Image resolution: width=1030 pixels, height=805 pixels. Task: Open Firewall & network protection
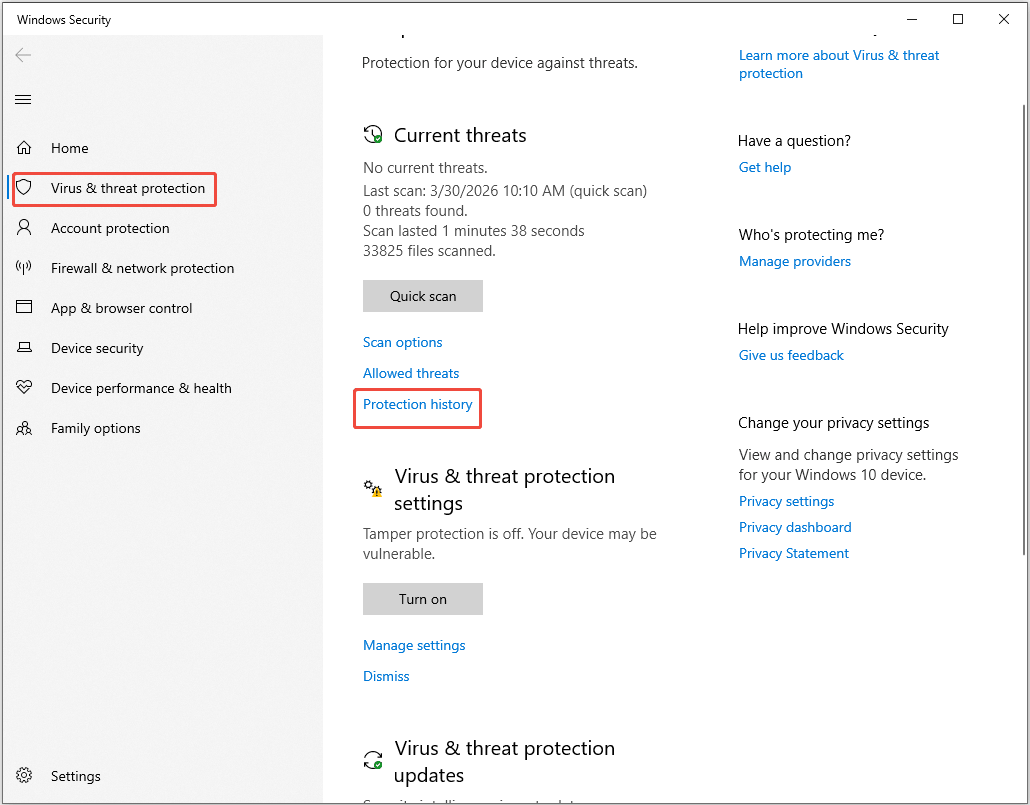[x=143, y=269]
